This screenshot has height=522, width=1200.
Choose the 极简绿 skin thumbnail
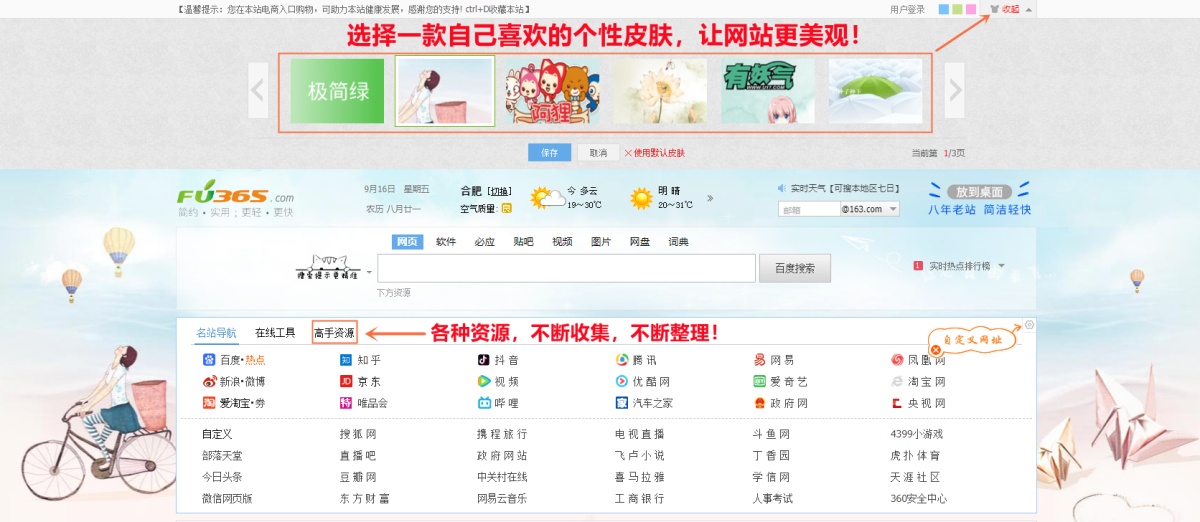pyautogui.click(x=337, y=91)
